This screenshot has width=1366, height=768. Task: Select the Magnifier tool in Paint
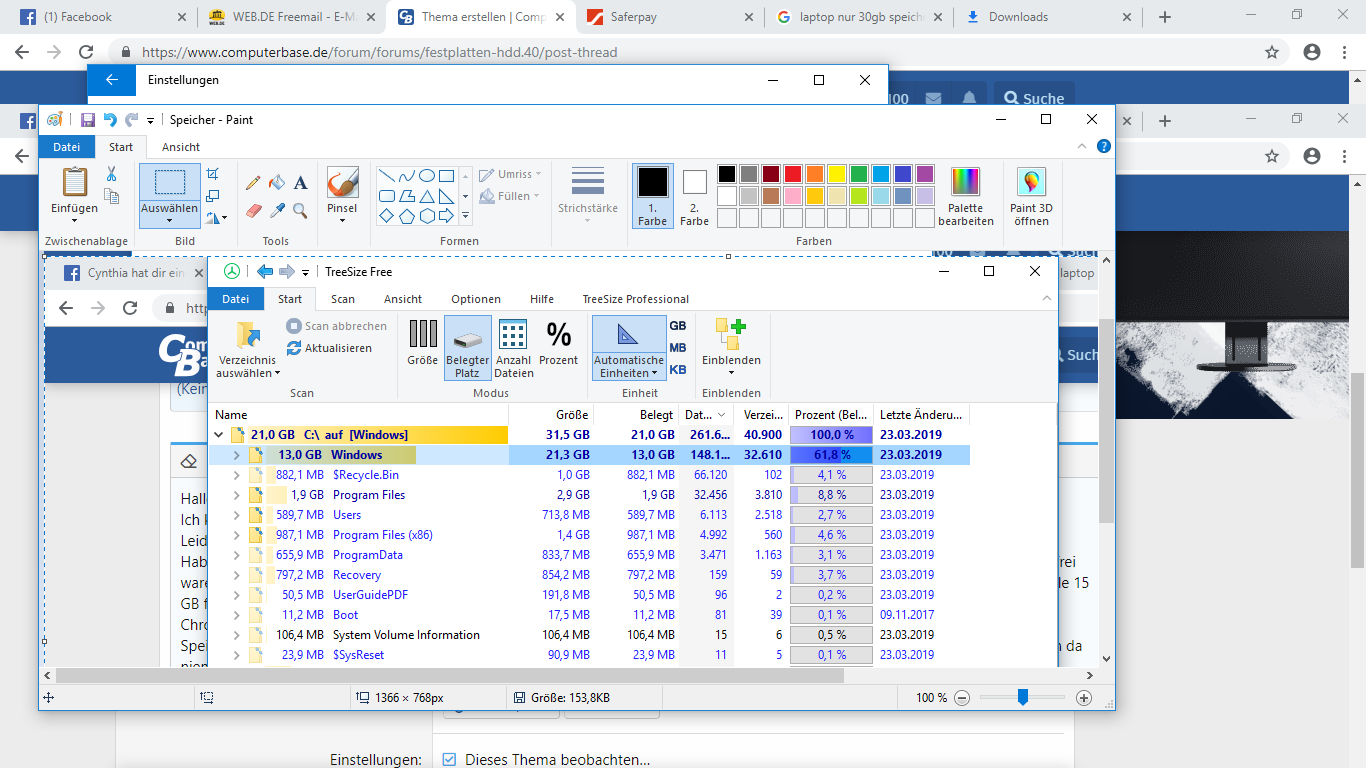[x=300, y=211]
